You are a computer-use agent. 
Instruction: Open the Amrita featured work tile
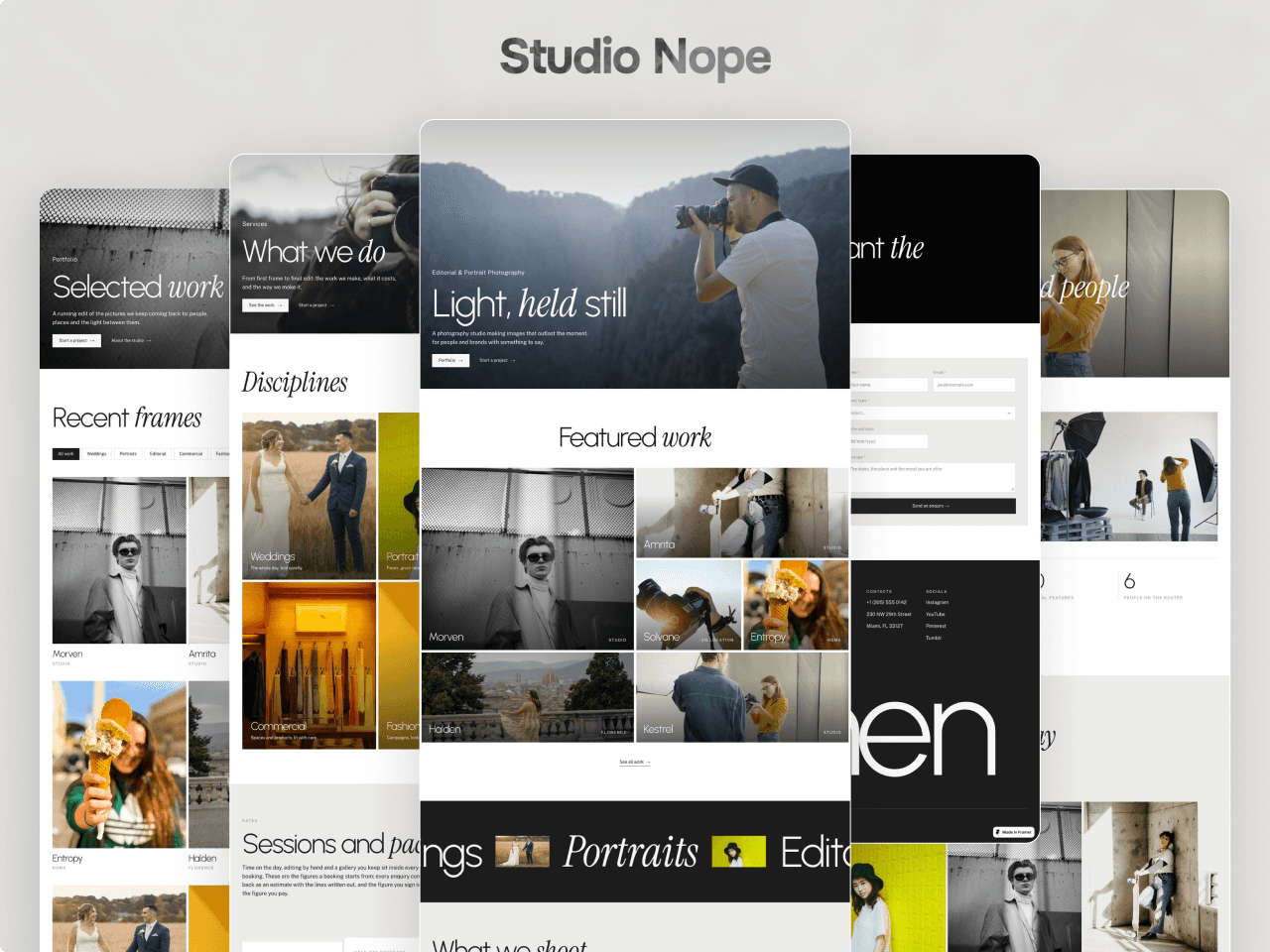(742, 513)
